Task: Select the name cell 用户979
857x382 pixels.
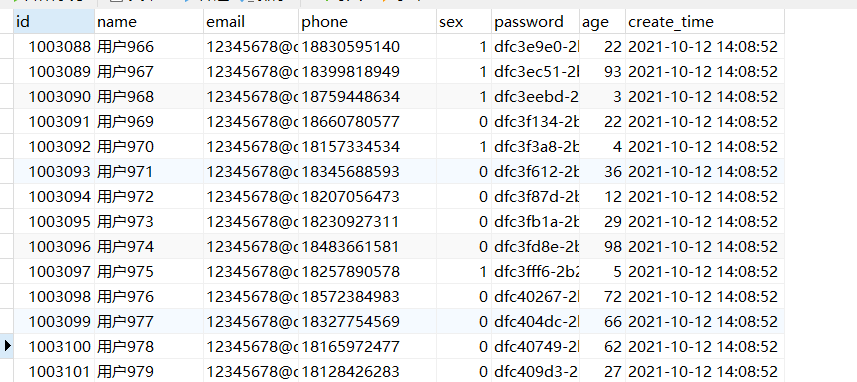Action: click(149, 371)
